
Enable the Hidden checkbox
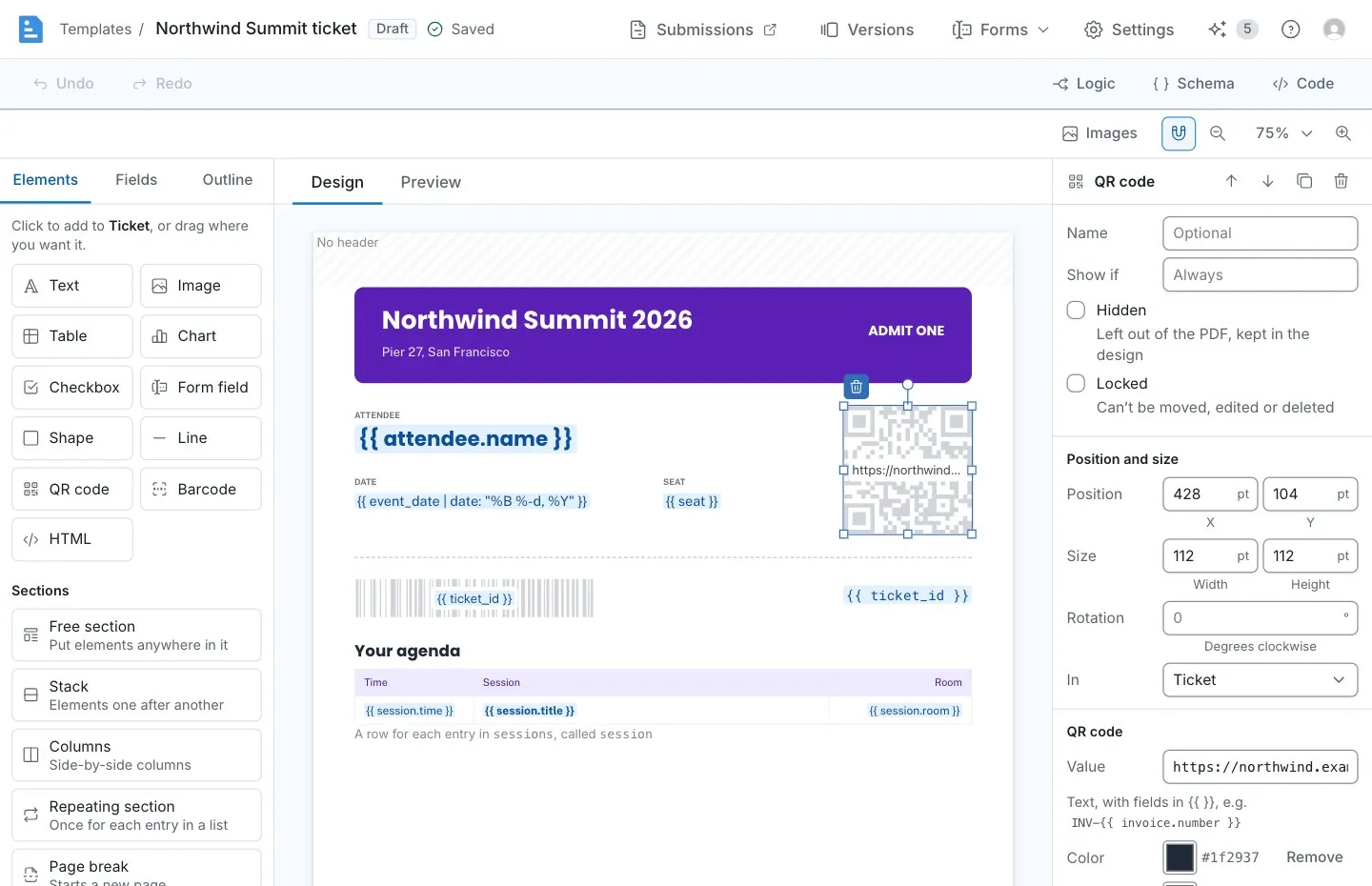(x=1077, y=311)
